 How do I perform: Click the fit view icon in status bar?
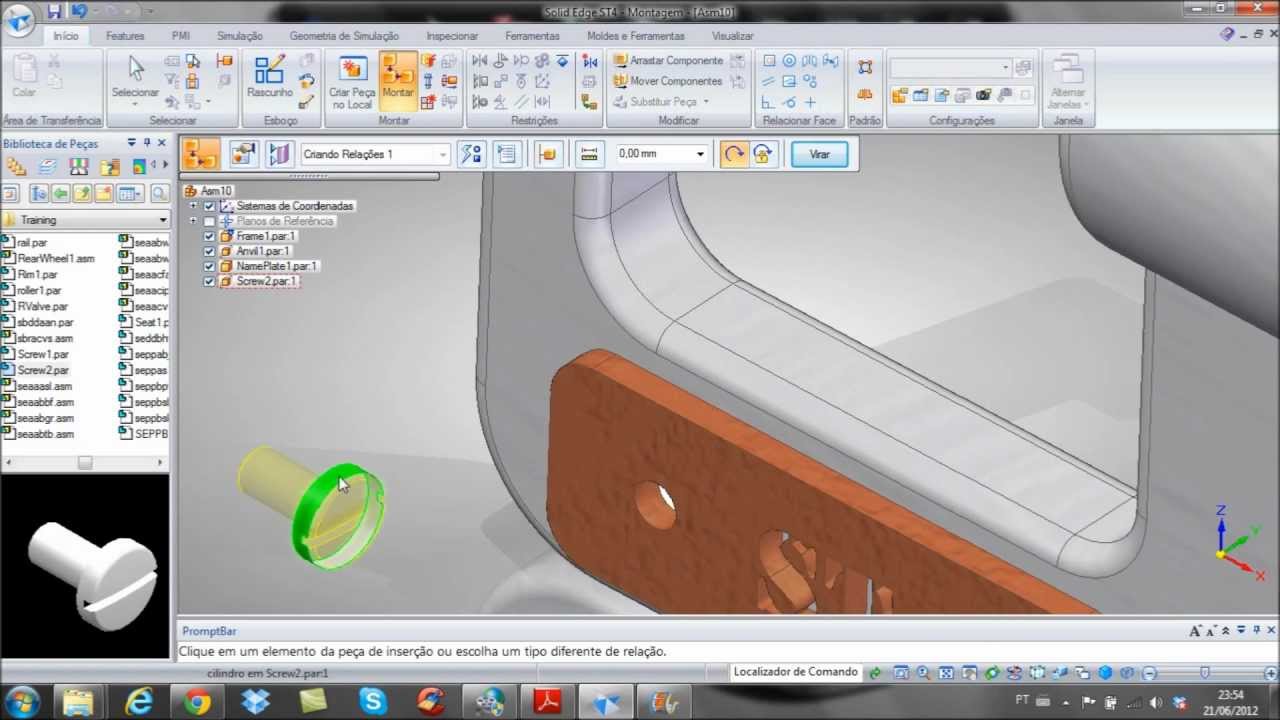pyautogui.click(x=946, y=673)
